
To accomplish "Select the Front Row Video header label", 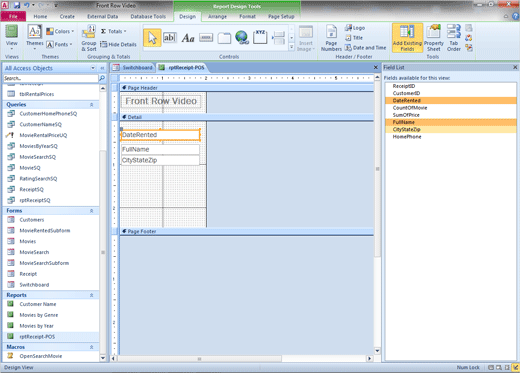I will 161,101.
